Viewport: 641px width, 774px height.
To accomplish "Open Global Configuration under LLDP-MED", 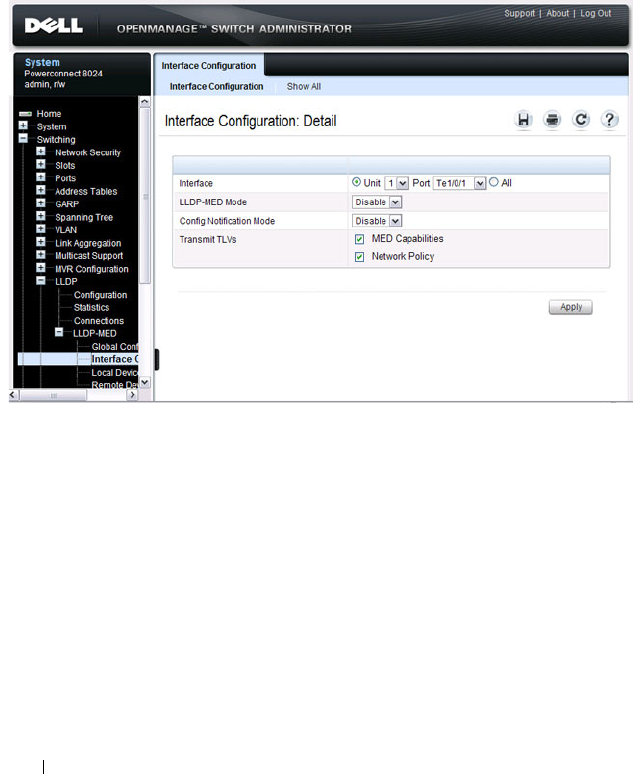I will click(x=114, y=347).
